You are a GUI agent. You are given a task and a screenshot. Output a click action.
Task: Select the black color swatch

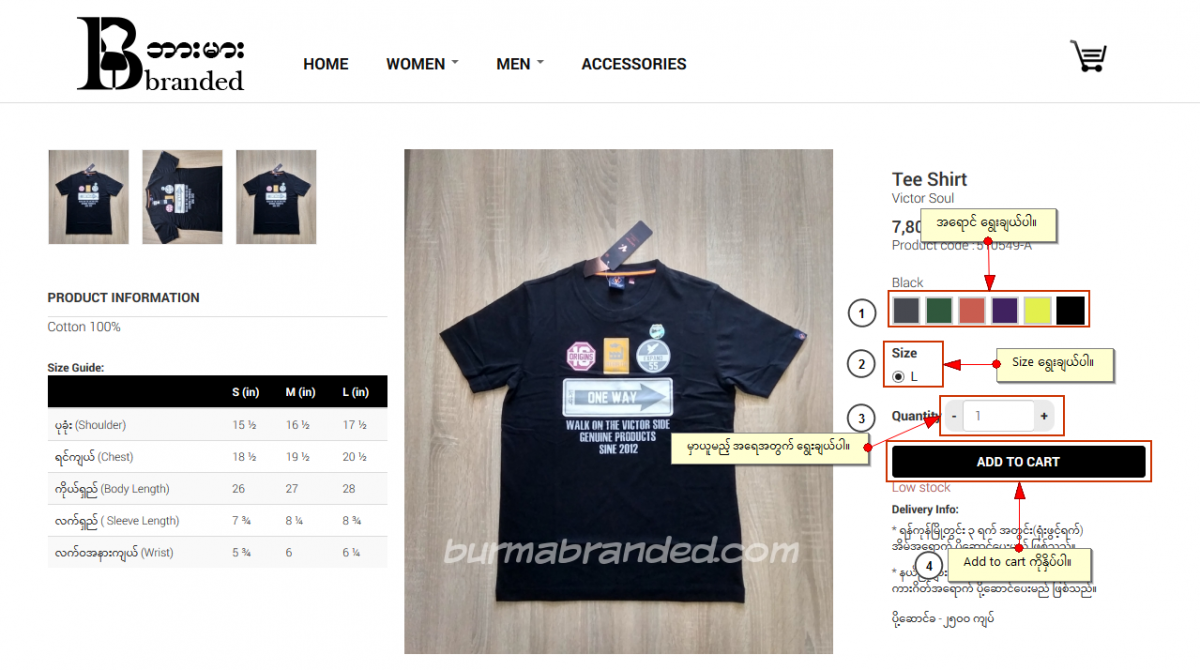[x=1070, y=310]
